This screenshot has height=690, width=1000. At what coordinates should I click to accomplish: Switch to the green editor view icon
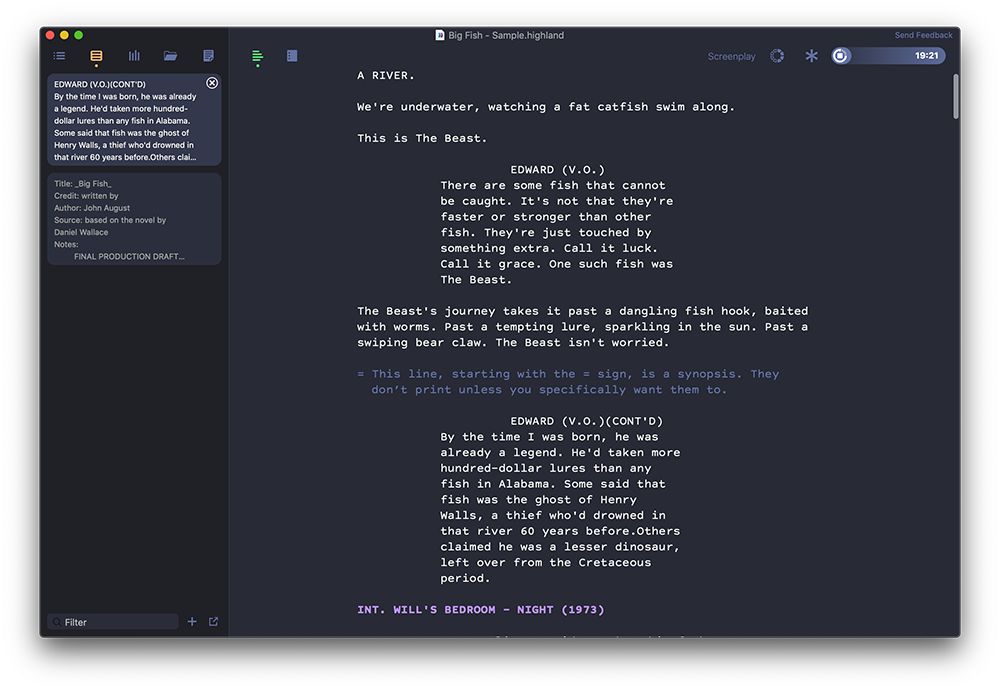257,56
